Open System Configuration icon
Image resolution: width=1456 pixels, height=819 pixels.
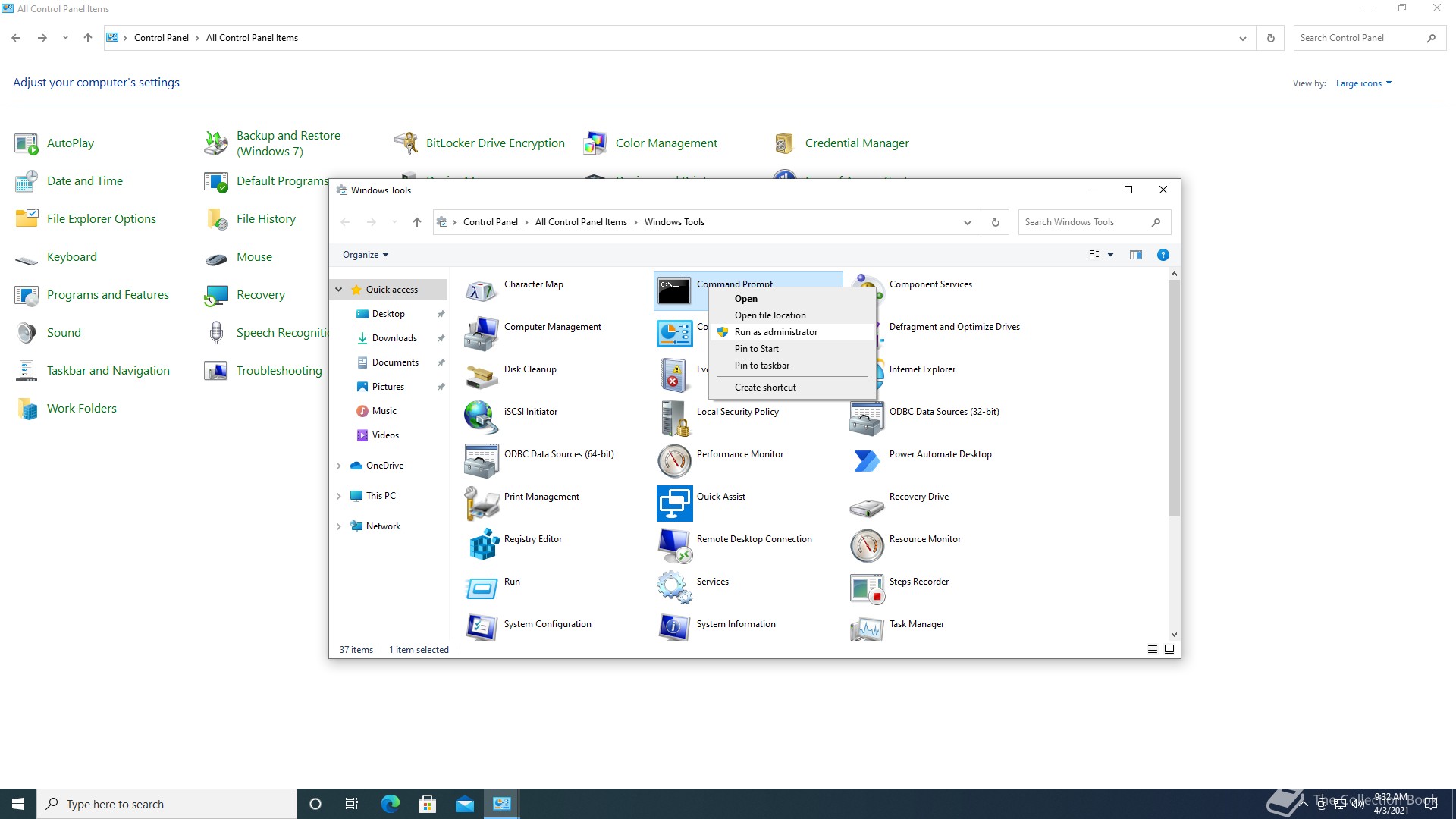(482, 627)
